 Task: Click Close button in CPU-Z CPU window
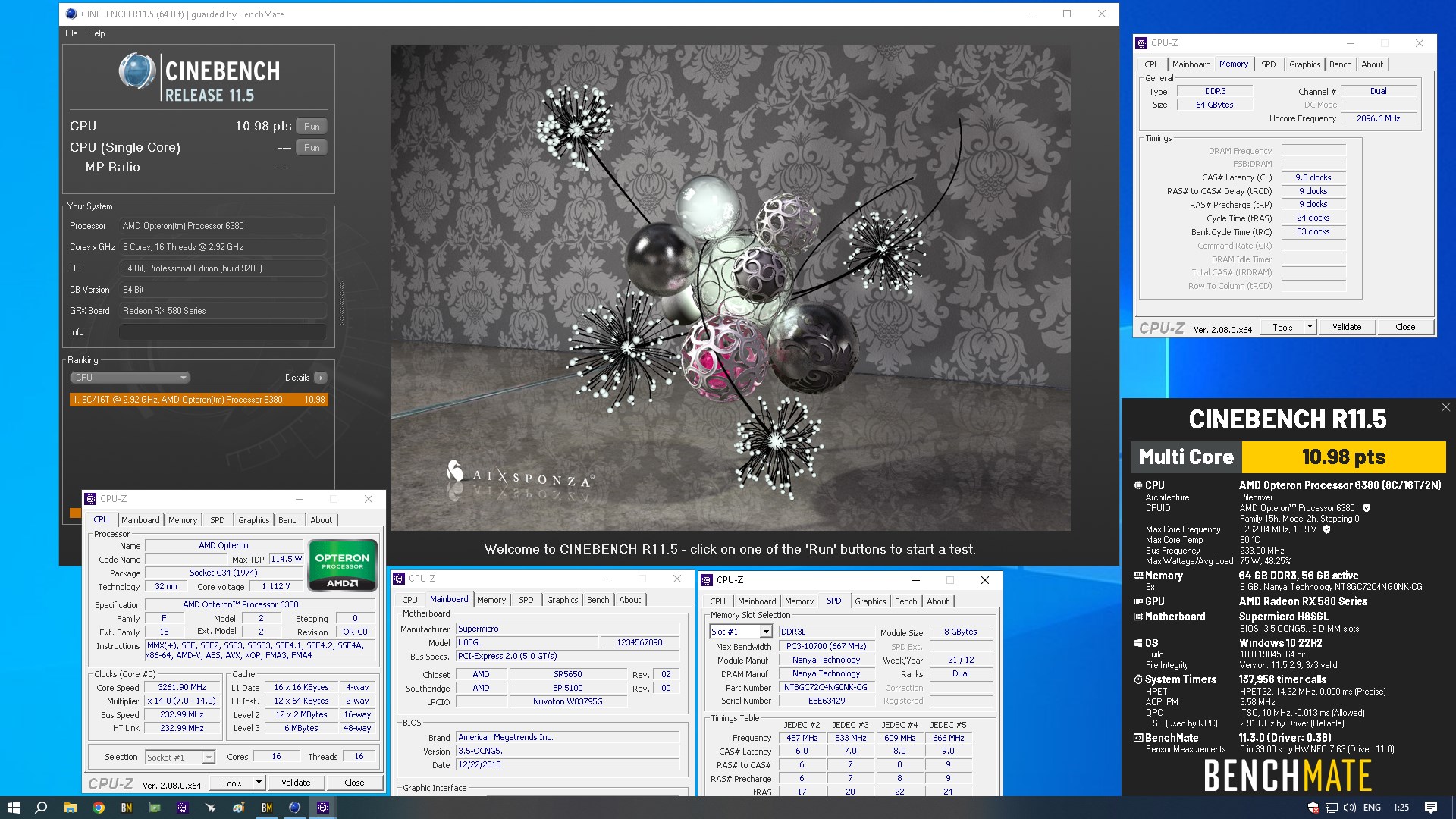pos(354,783)
